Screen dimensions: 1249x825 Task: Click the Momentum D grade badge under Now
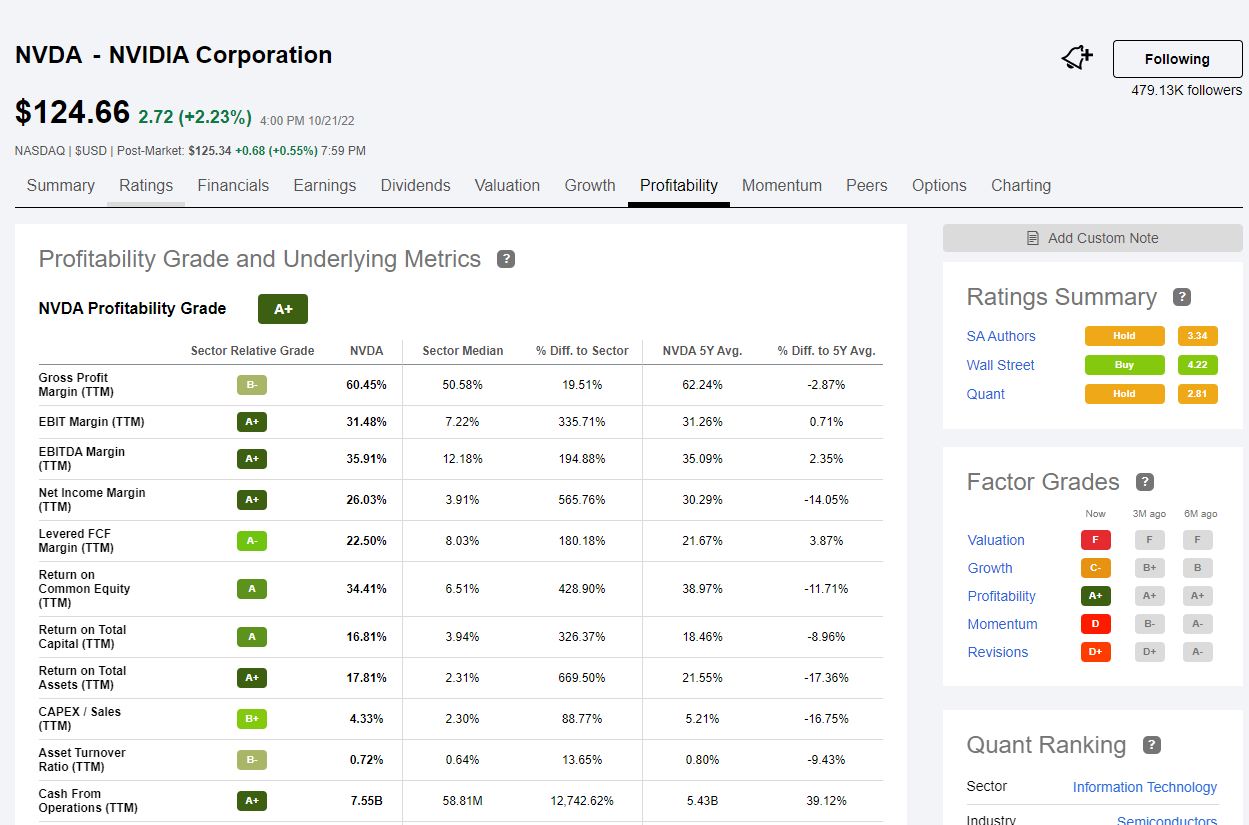tap(1096, 624)
